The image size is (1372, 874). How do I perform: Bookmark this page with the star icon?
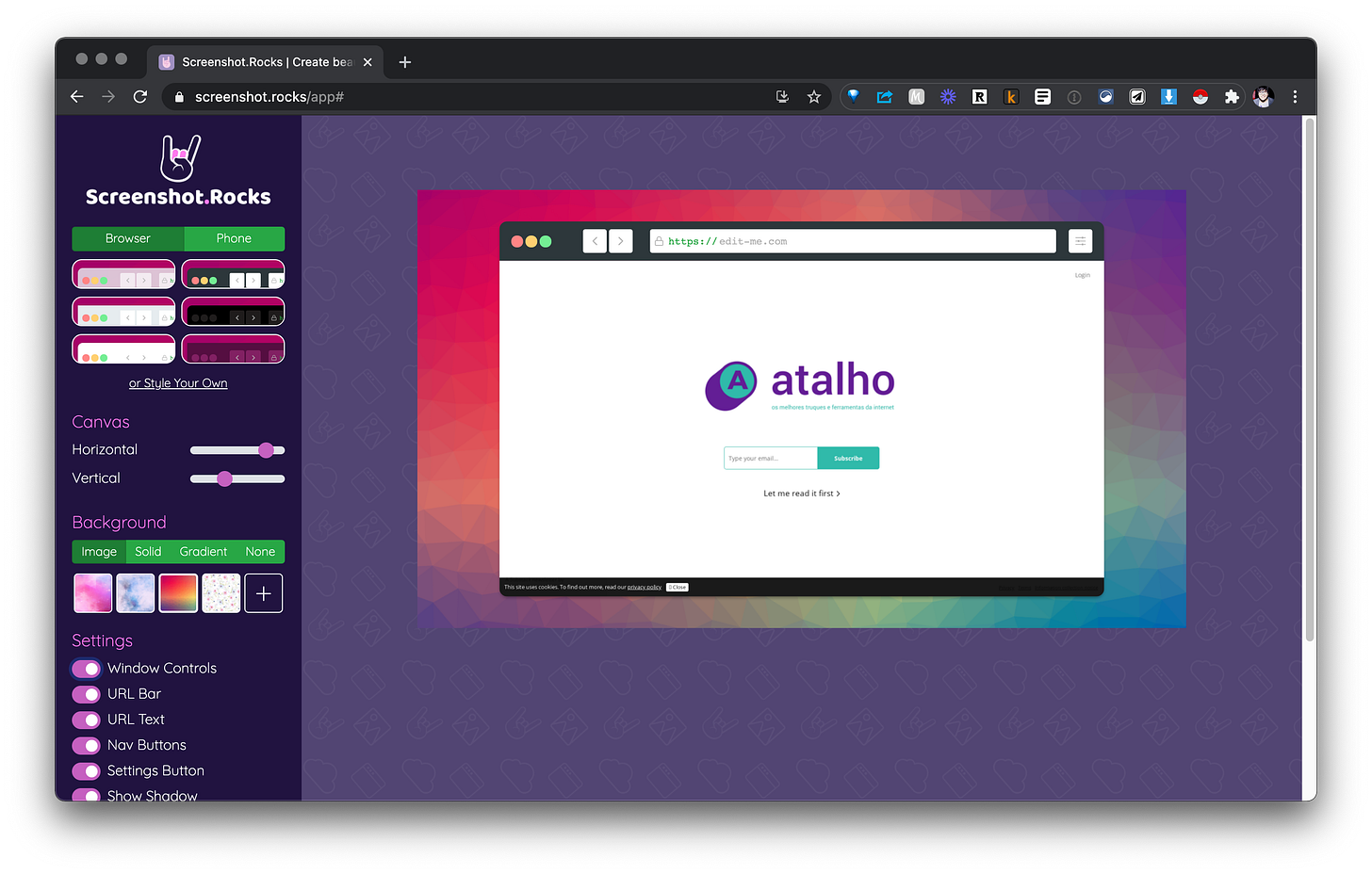(x=814, y=97)
